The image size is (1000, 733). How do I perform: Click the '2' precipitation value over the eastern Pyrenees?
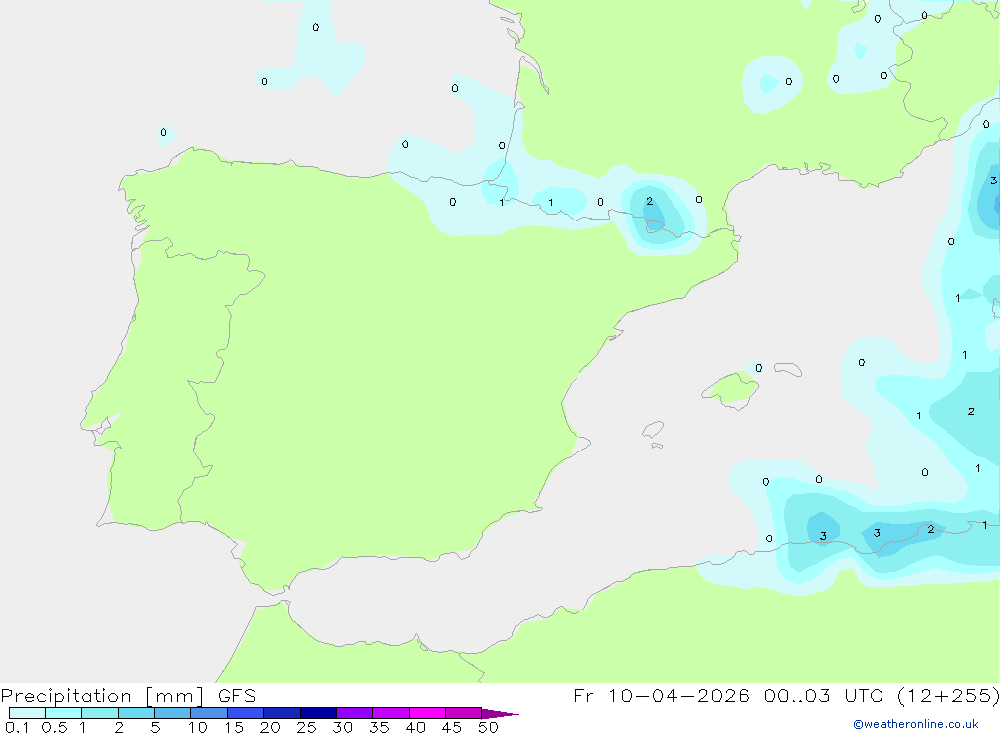(649, 201)
